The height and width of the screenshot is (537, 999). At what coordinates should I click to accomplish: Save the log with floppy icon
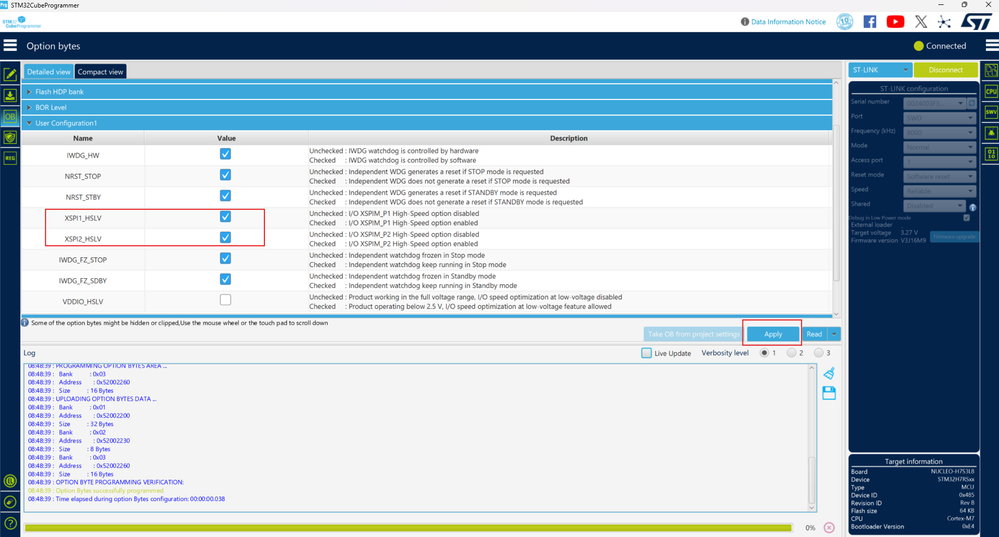829,393
